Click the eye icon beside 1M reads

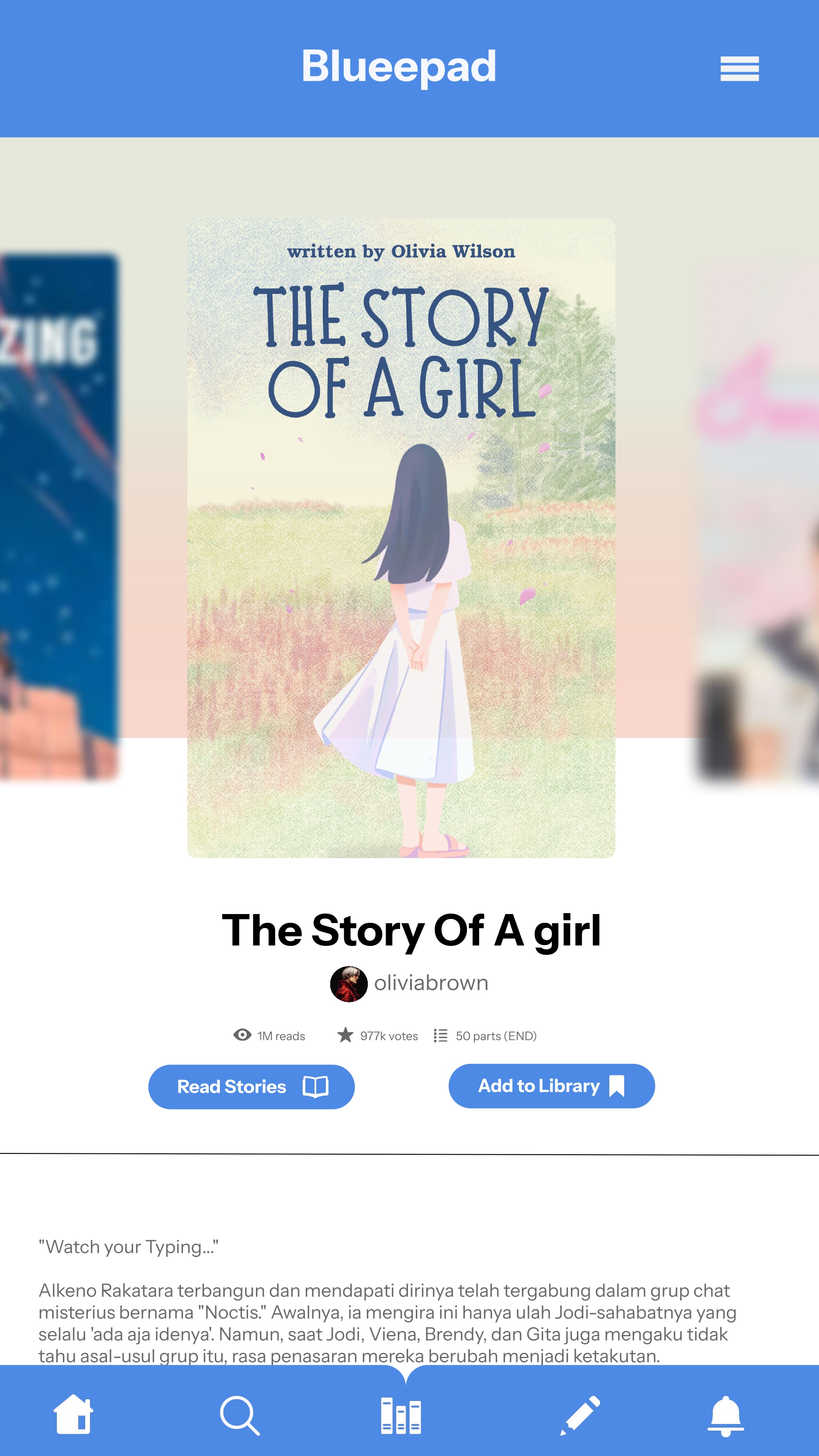pos(242,1035)
